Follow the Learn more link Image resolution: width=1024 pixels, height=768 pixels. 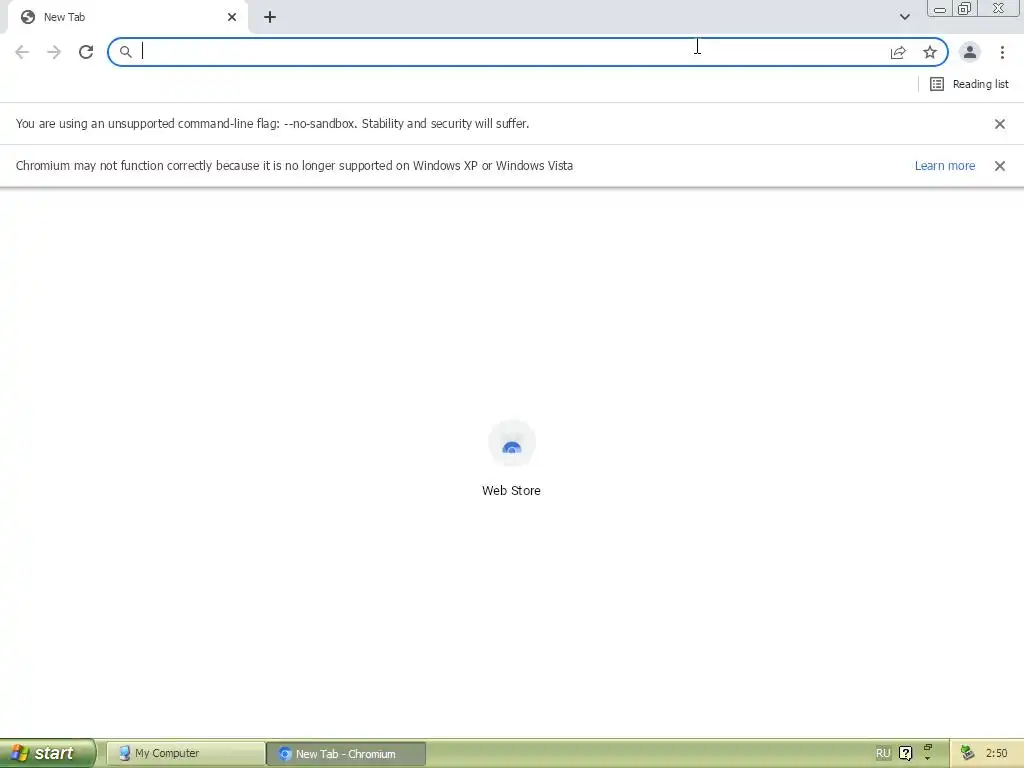coord(944,166)
